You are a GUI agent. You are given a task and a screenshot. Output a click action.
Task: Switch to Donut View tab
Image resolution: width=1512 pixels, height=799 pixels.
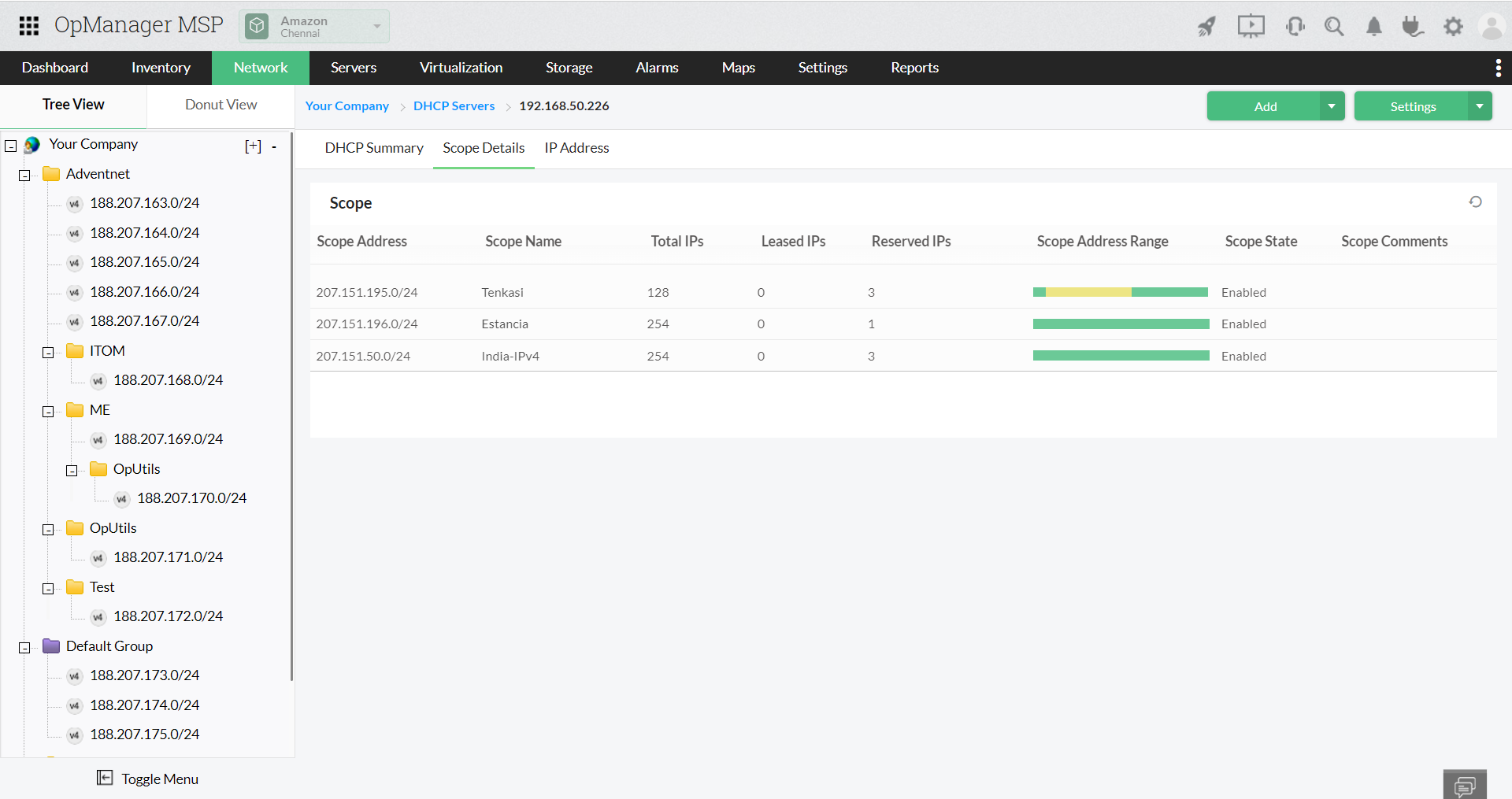[220, 105]
